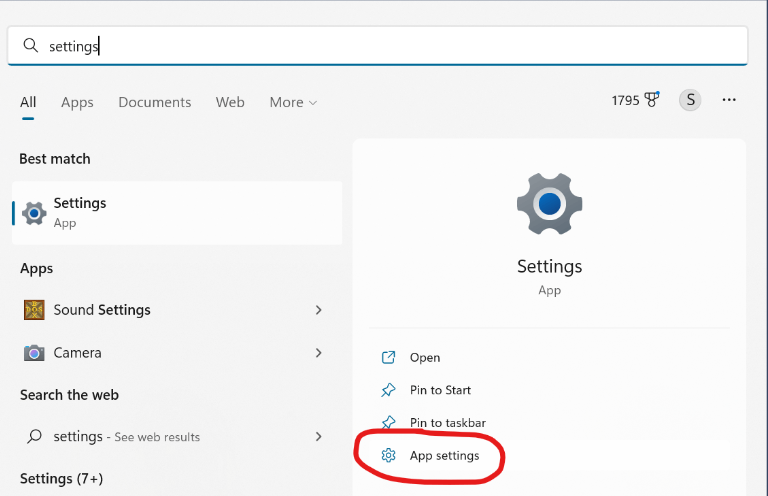Click the Pin to Start pin icon
This screenshot has height=496, width=768.
(x=388, y=390)
